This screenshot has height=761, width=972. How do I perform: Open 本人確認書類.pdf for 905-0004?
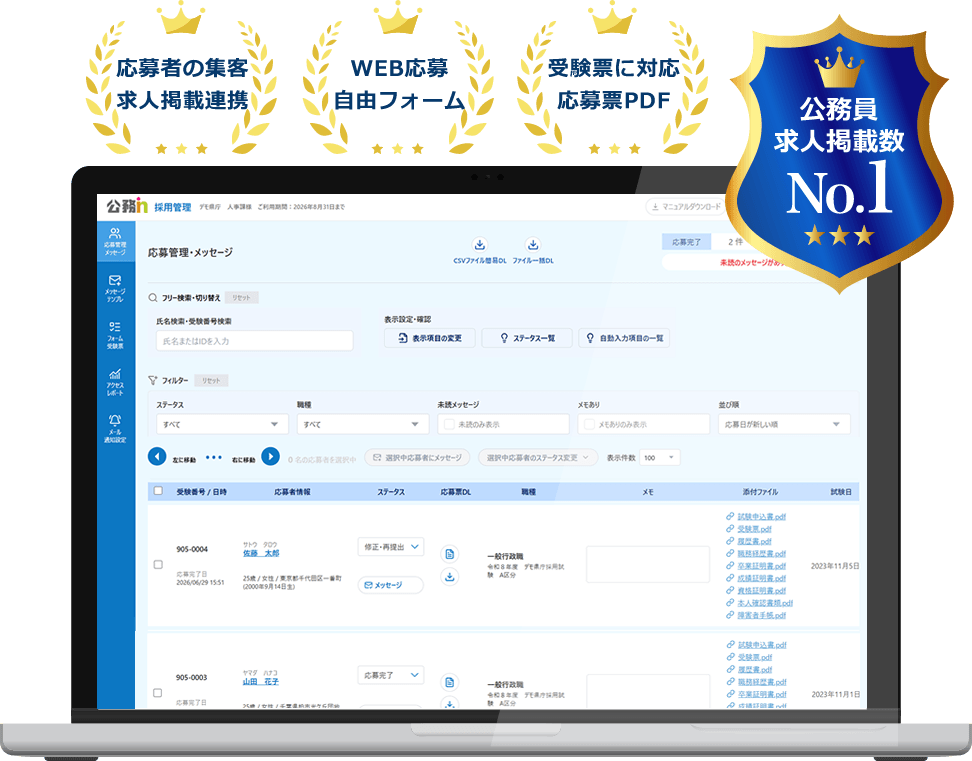[765, 603]
